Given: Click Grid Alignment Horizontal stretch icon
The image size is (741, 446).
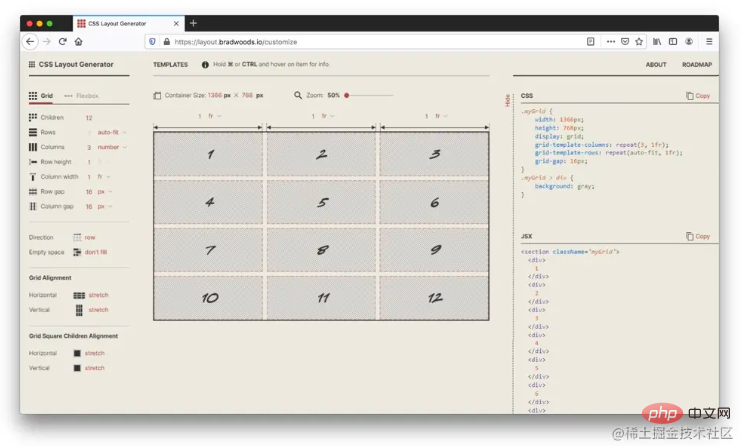Looking at the screenshot, I should (79, 295).
